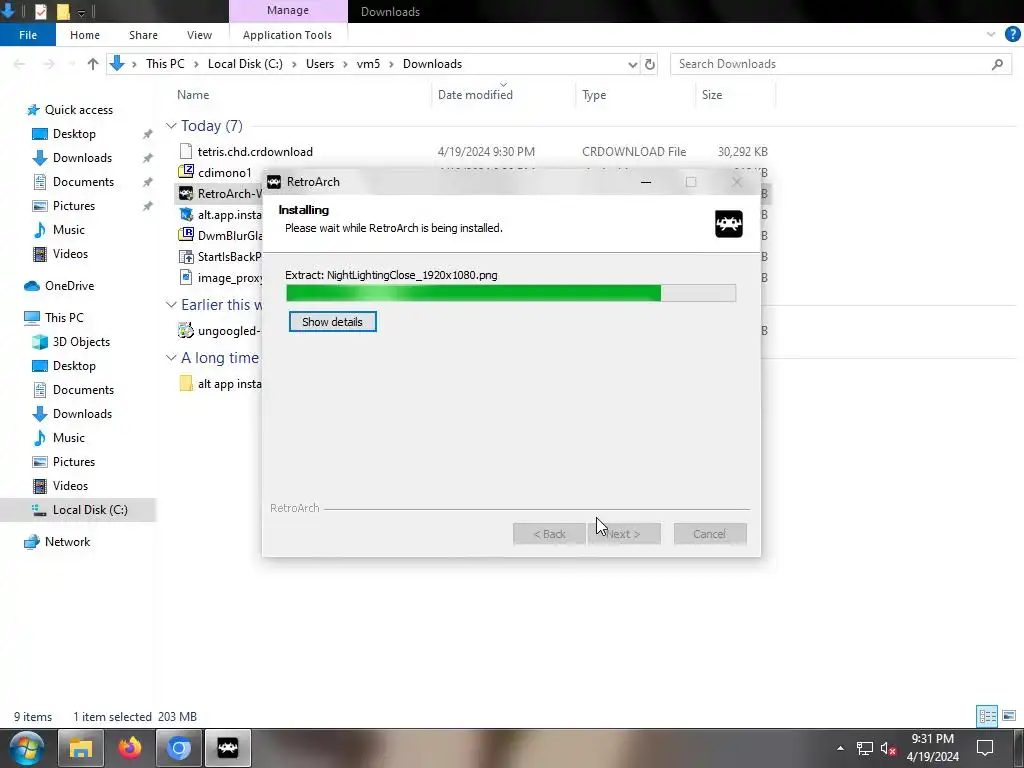Click RetroArch installer taskbar icon
1024x768 pixels.
(x=228, y=748)
